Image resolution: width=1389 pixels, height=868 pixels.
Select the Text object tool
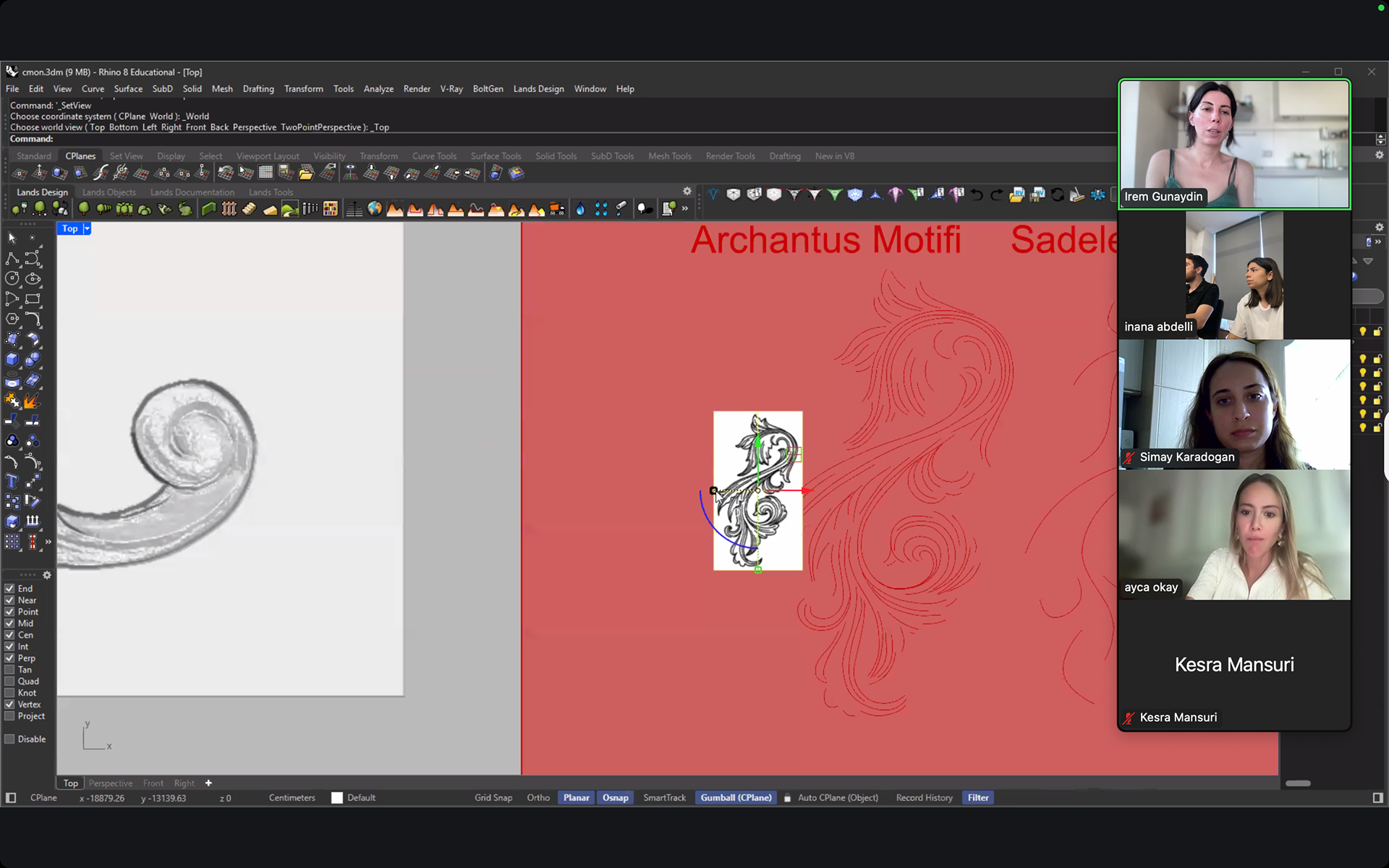[x=12, y=481]
